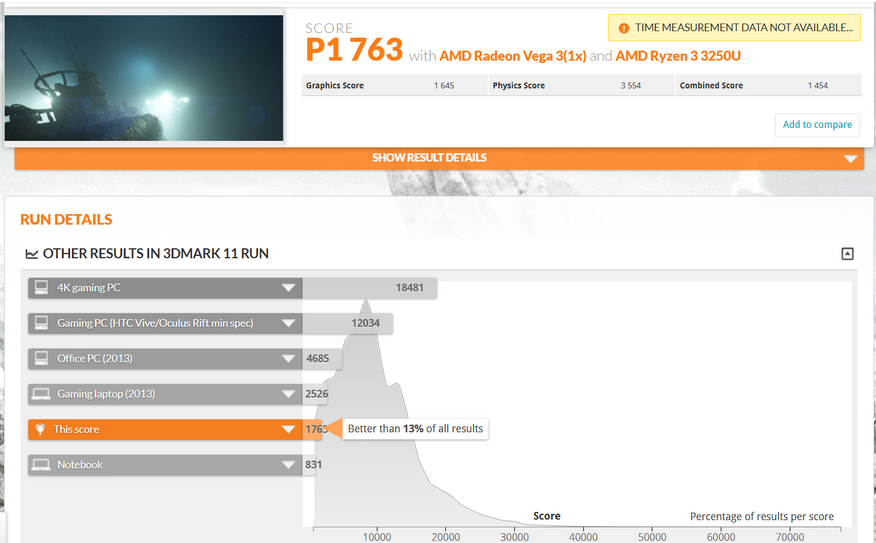Expand the Notebook row arrow
Screen dimensions: 876x543
288,465
